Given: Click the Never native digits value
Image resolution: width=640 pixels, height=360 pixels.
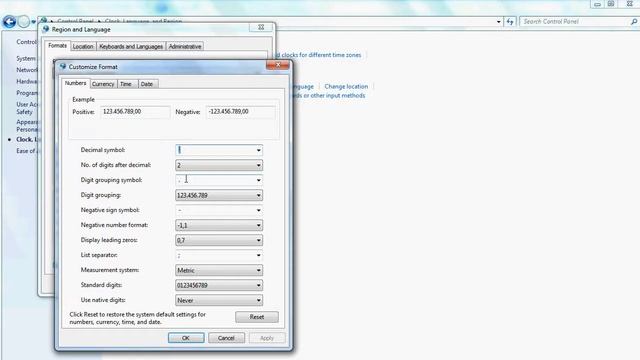Looking at the screenshot, I should coord(185,300).
